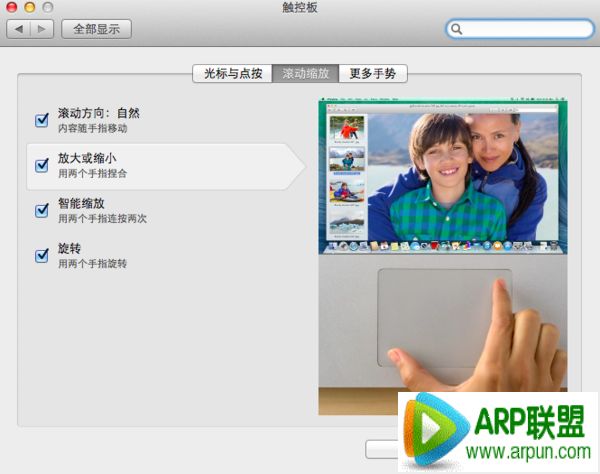
Task: Go forward with the right arrow button
Action: tap(42, 29)
